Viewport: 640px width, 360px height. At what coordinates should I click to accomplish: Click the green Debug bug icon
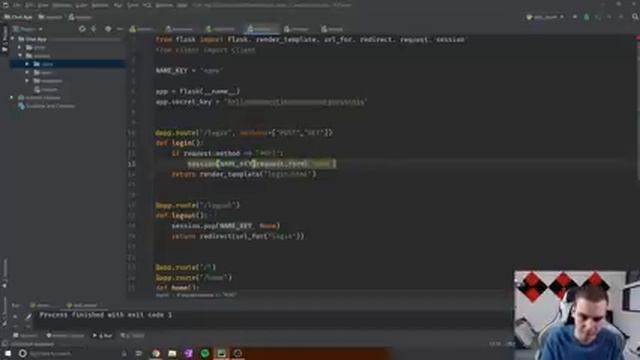pos(587,17)
